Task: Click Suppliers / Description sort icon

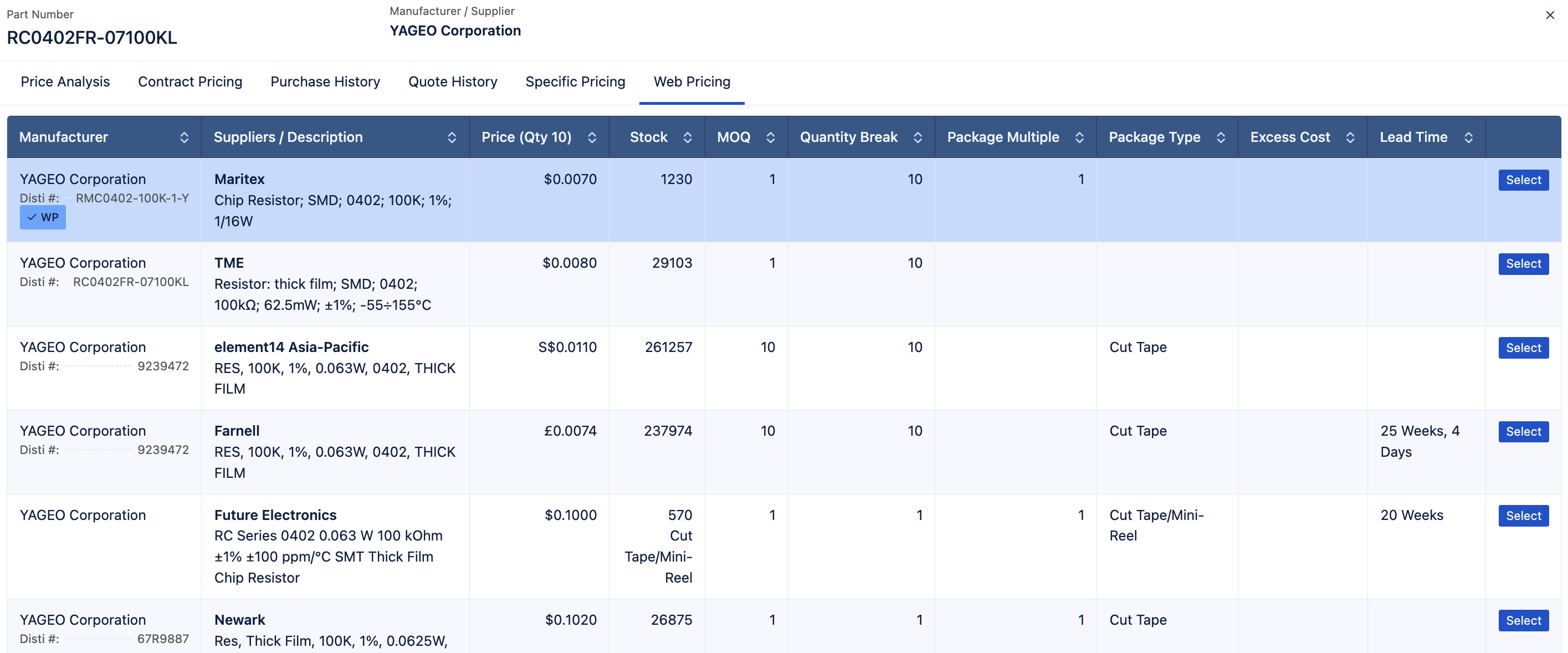Action: pos(452,137)
